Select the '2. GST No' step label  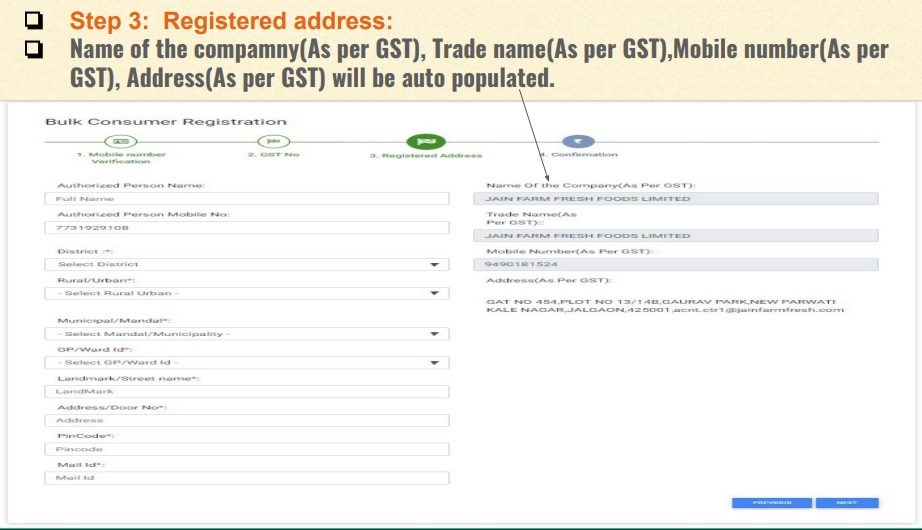click(x=273, y=155)
